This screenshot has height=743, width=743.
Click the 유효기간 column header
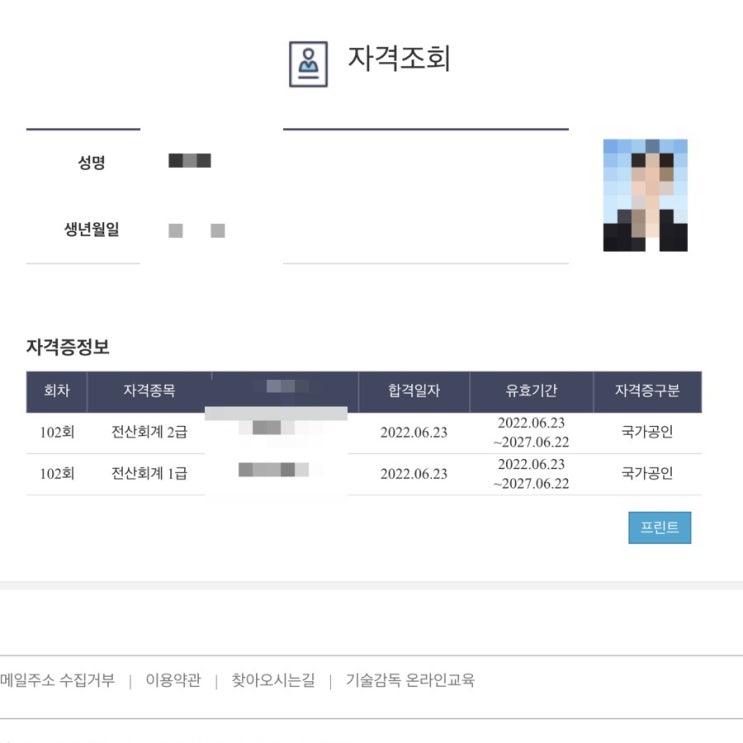pyautogui.click(x=531, y=391)
